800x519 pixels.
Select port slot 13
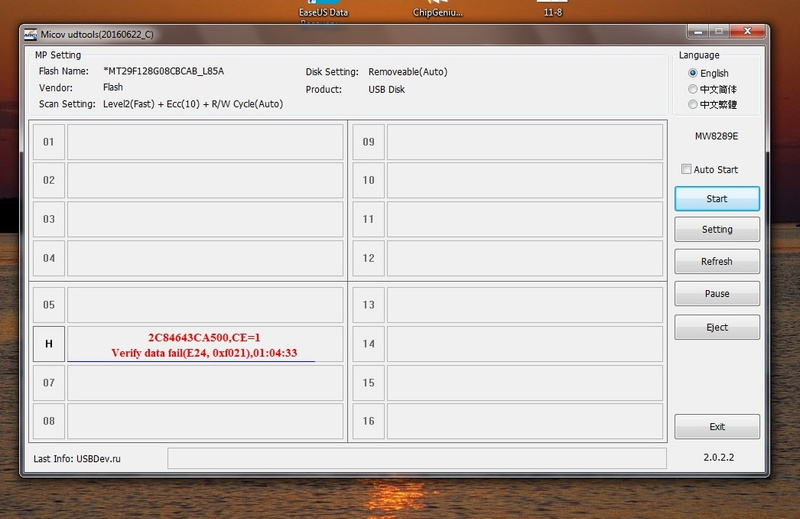[368, 305]
